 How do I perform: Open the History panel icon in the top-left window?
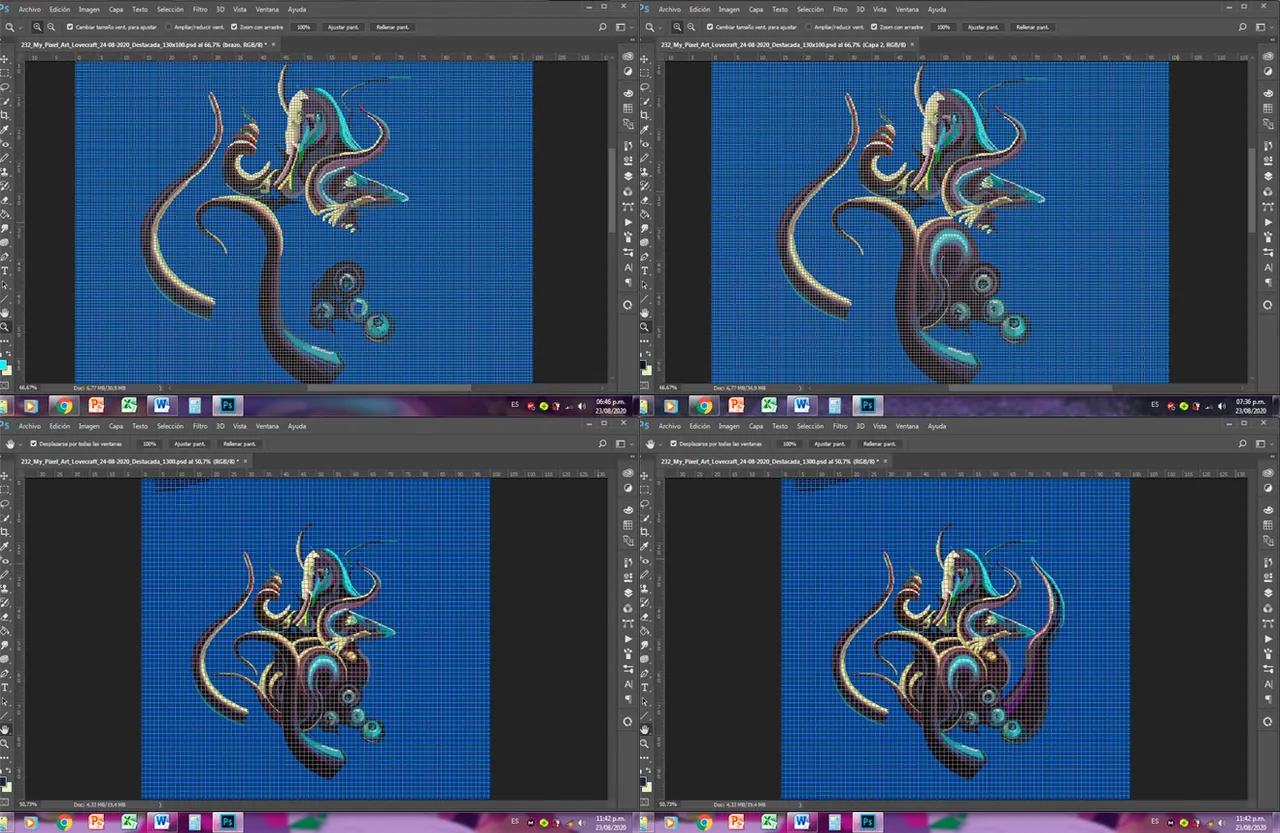(x=627, y=146)
